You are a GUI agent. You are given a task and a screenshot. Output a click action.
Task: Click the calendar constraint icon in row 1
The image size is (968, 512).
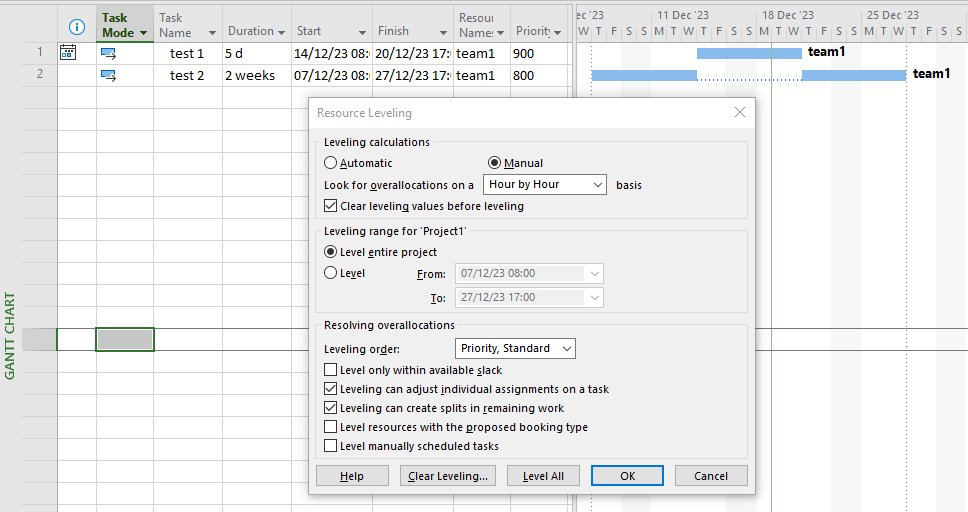point(68,53)
